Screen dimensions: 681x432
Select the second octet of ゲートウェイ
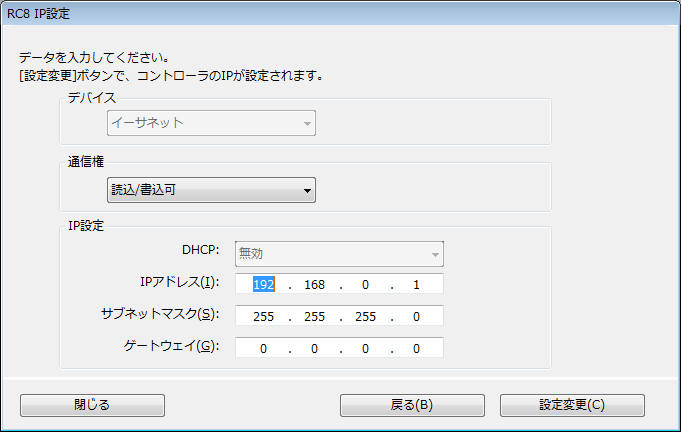pos(314,349)
